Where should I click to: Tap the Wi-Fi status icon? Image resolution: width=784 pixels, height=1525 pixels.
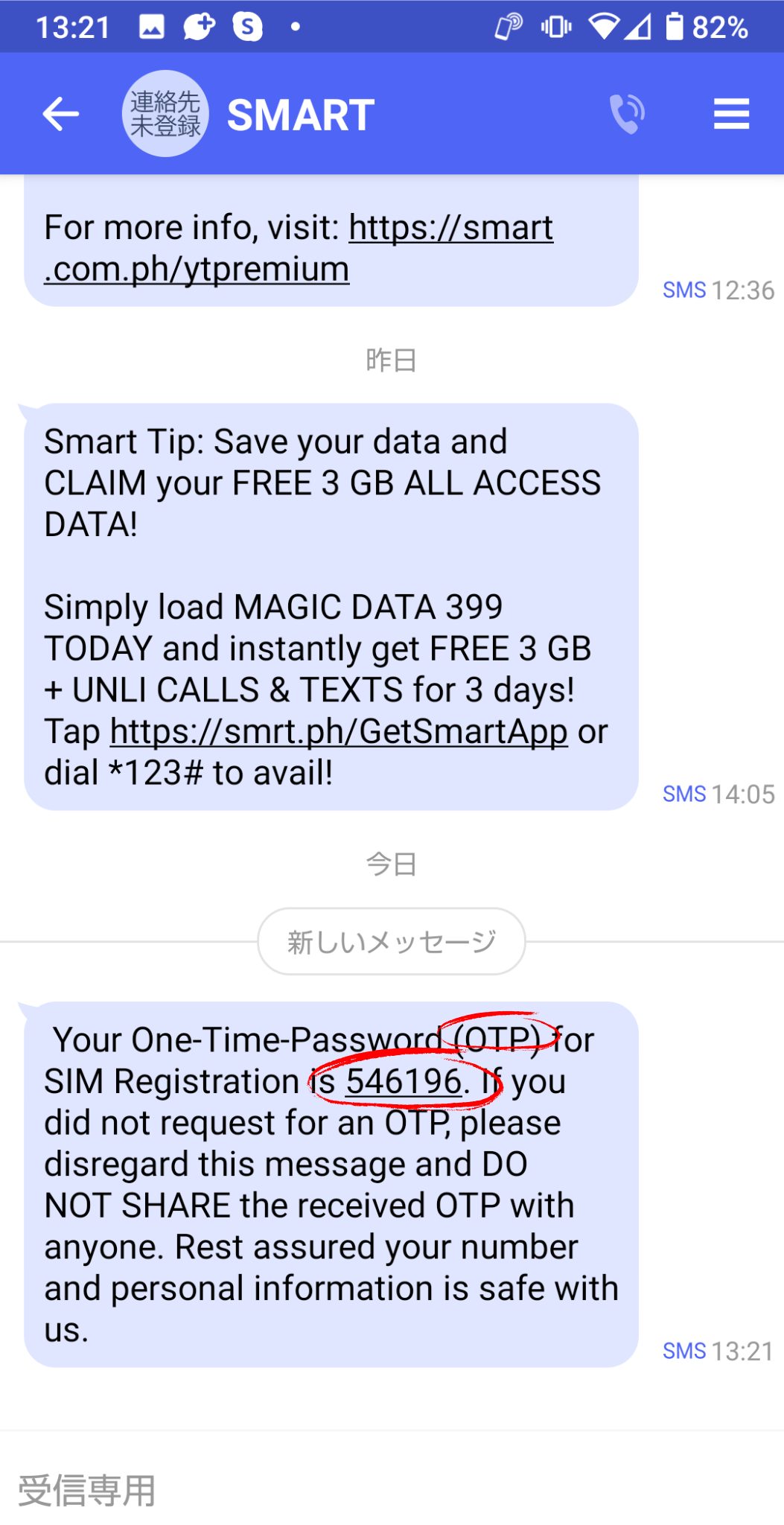click(x=604, y=27)
